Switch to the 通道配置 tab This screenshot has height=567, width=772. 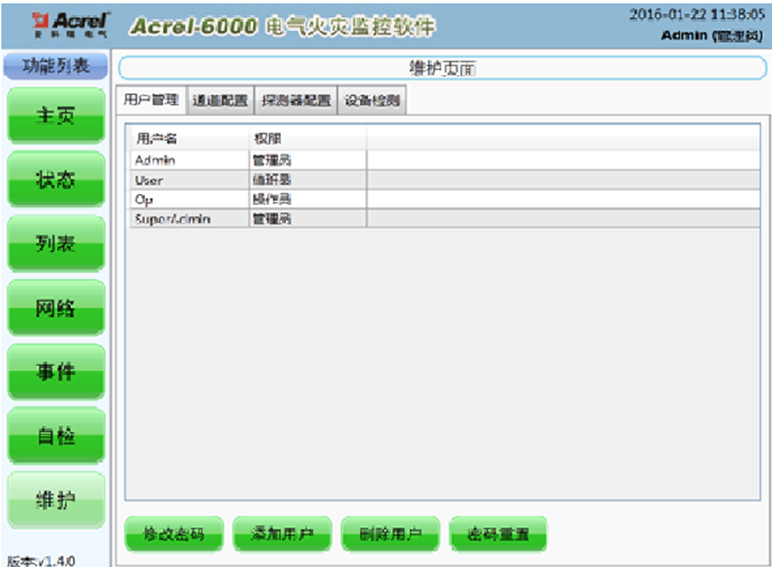pos(220,100)
